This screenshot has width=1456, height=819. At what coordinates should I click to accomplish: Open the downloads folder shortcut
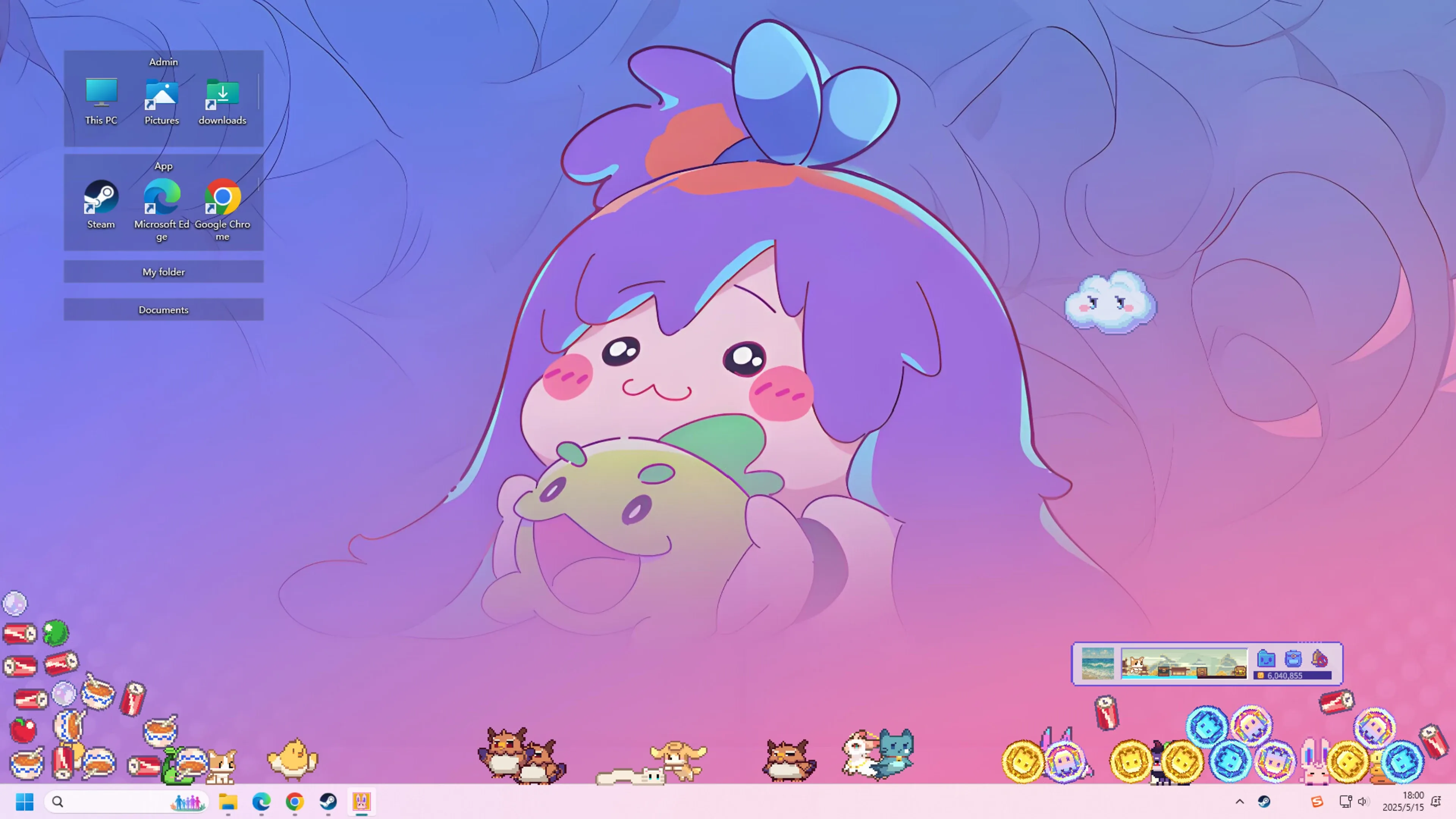click(223, 102)
